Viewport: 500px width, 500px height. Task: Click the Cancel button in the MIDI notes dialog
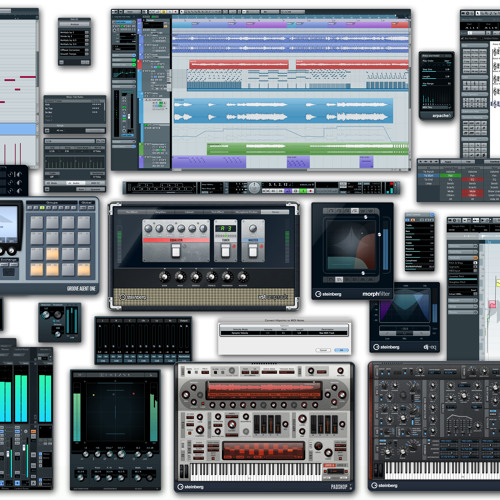323,350
